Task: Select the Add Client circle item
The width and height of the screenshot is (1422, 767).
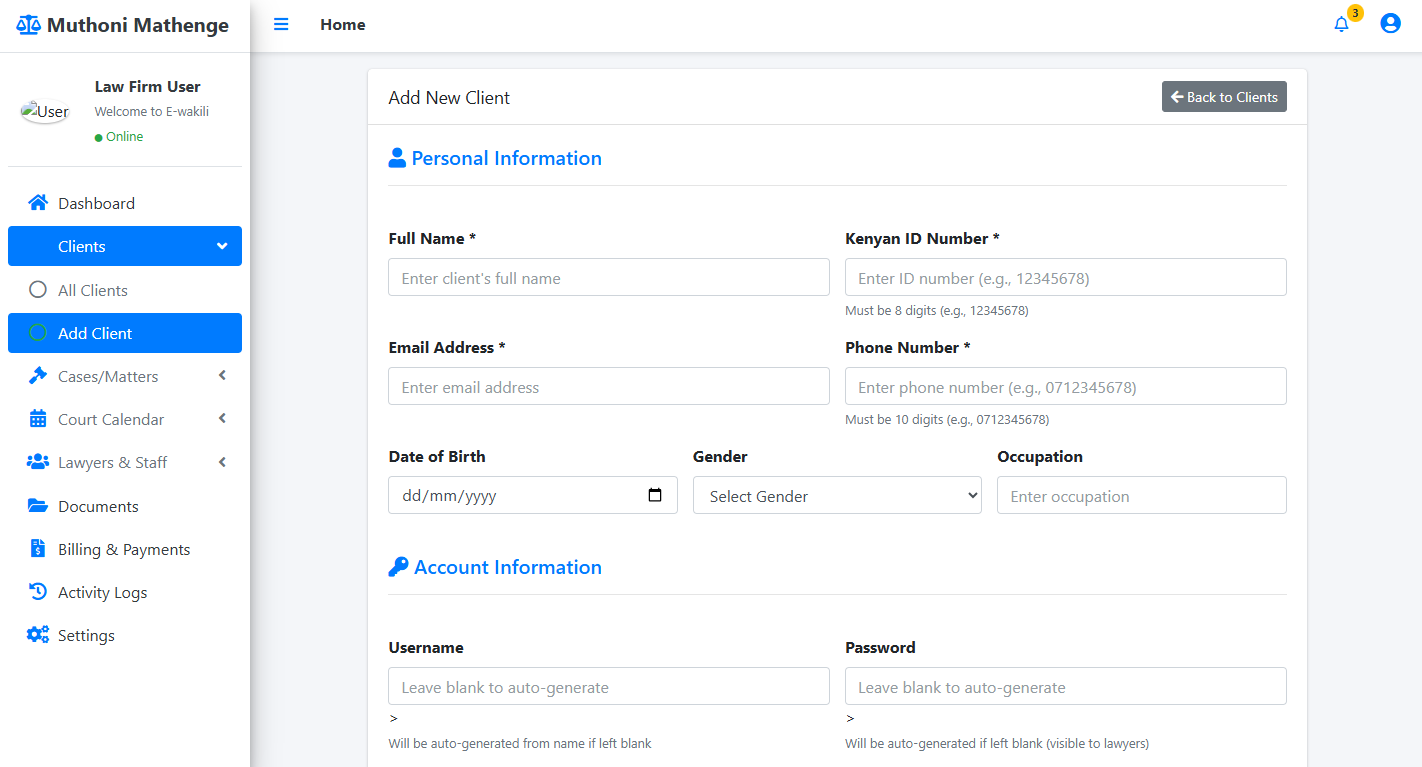Action: click(38, 333)
